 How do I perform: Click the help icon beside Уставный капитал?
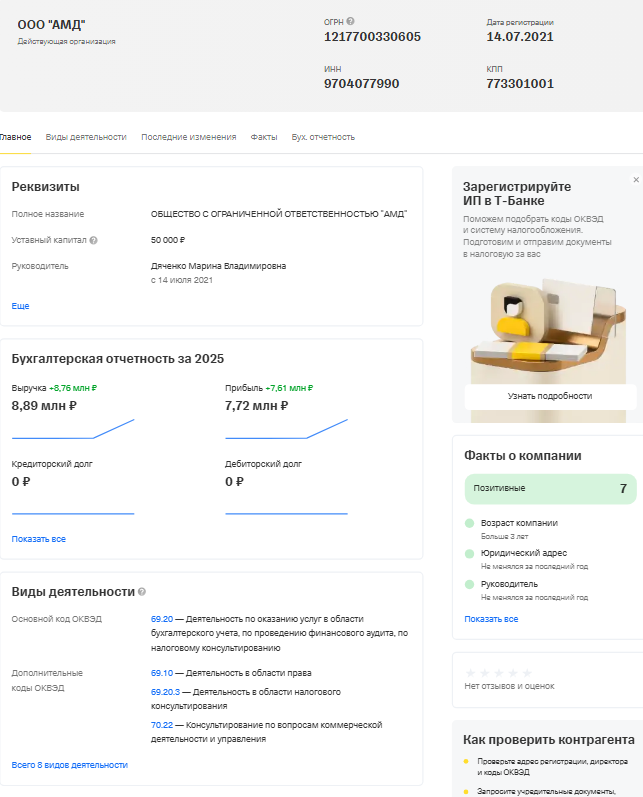coord(94,240)
